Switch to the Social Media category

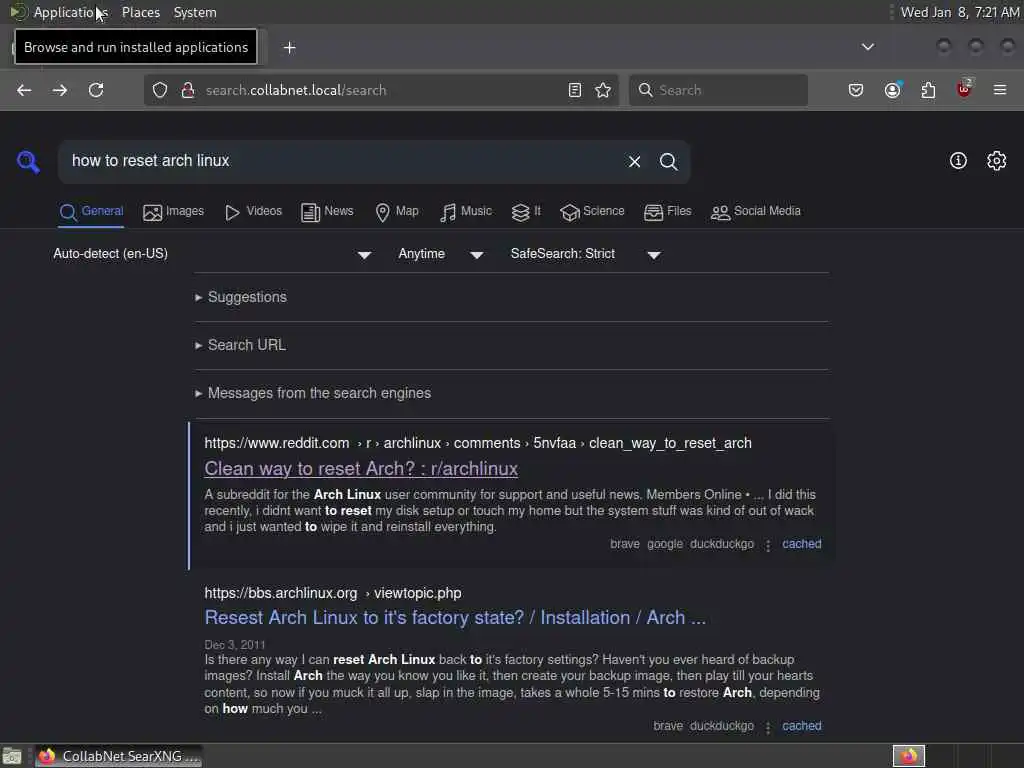click(x=756, y=212)
